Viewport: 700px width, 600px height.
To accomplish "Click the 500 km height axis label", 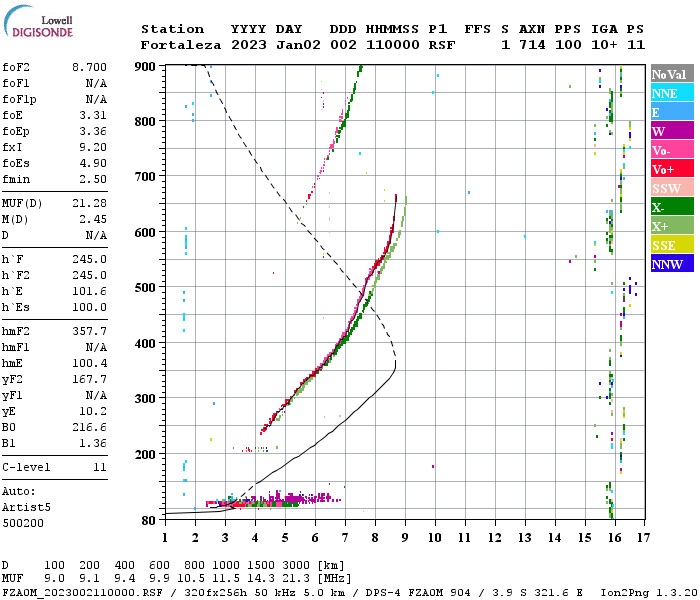I will (145, 288).
